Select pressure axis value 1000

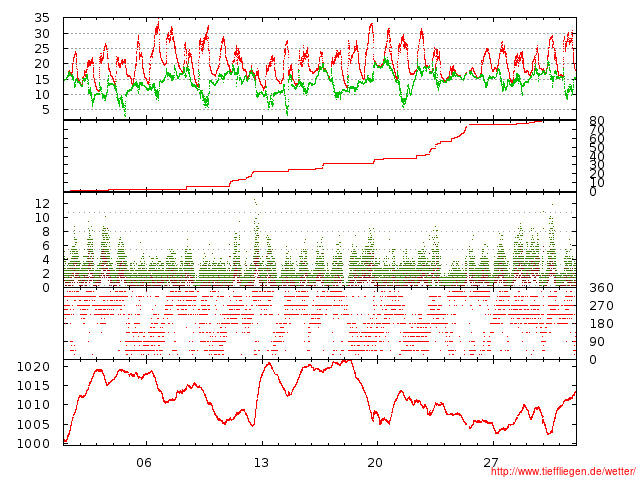(x=33, y=444)
